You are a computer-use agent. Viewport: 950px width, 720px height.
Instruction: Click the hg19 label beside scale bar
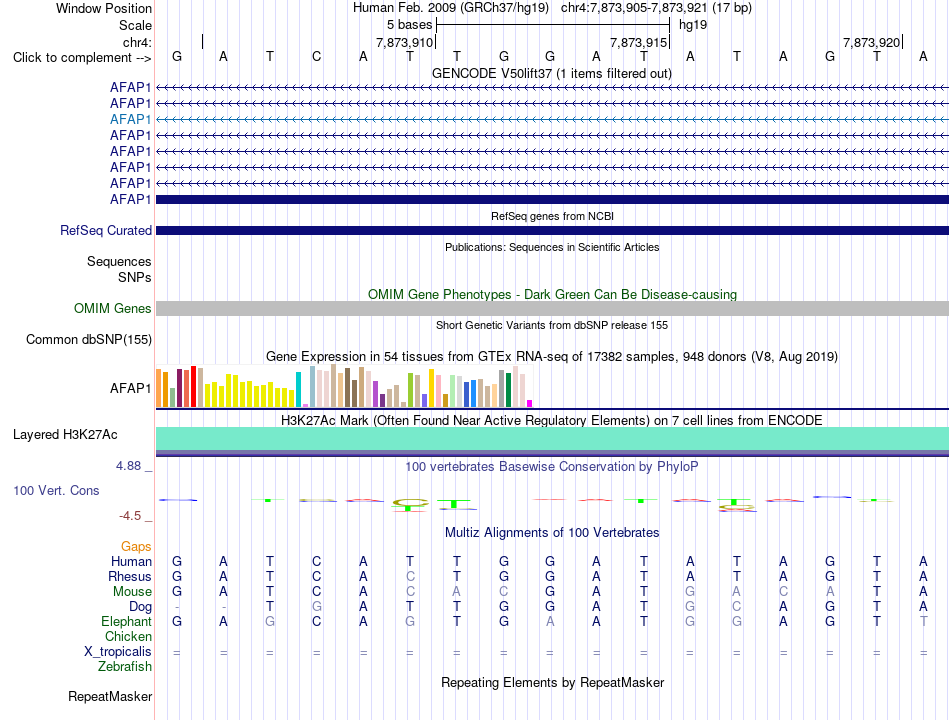[x=693, y=25]
